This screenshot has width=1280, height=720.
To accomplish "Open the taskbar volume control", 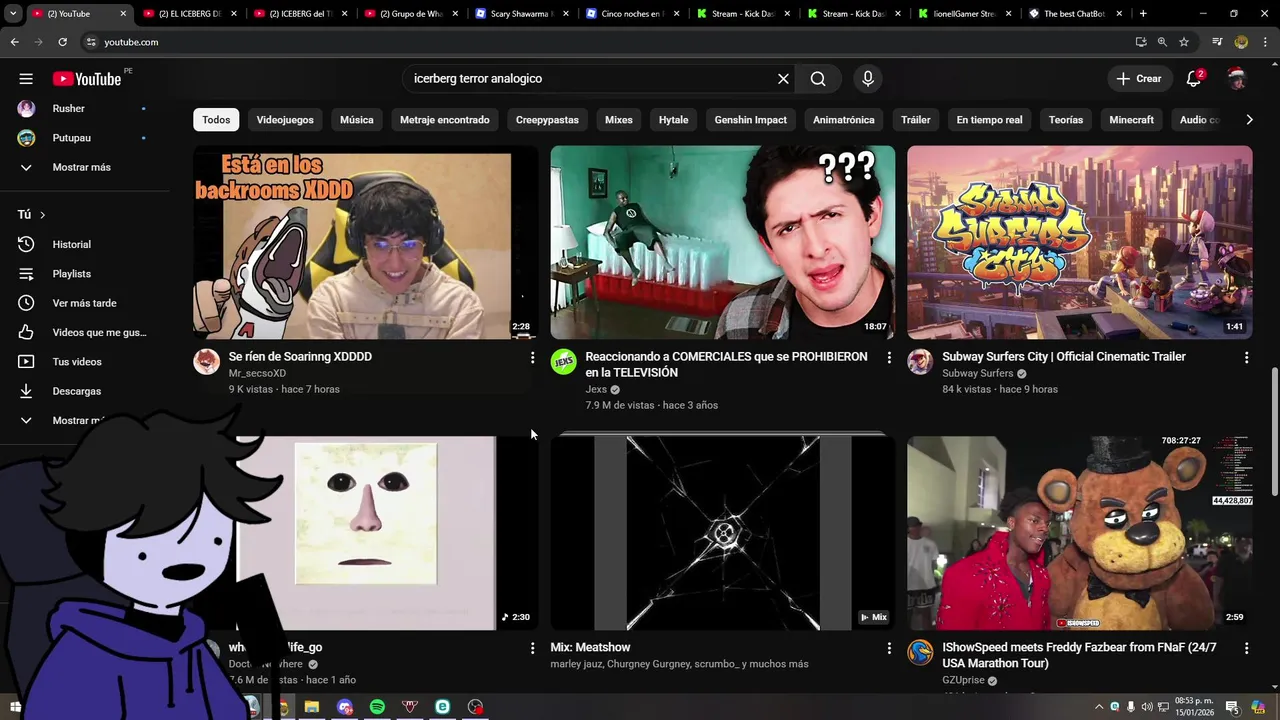I will tap(1147, 707).
